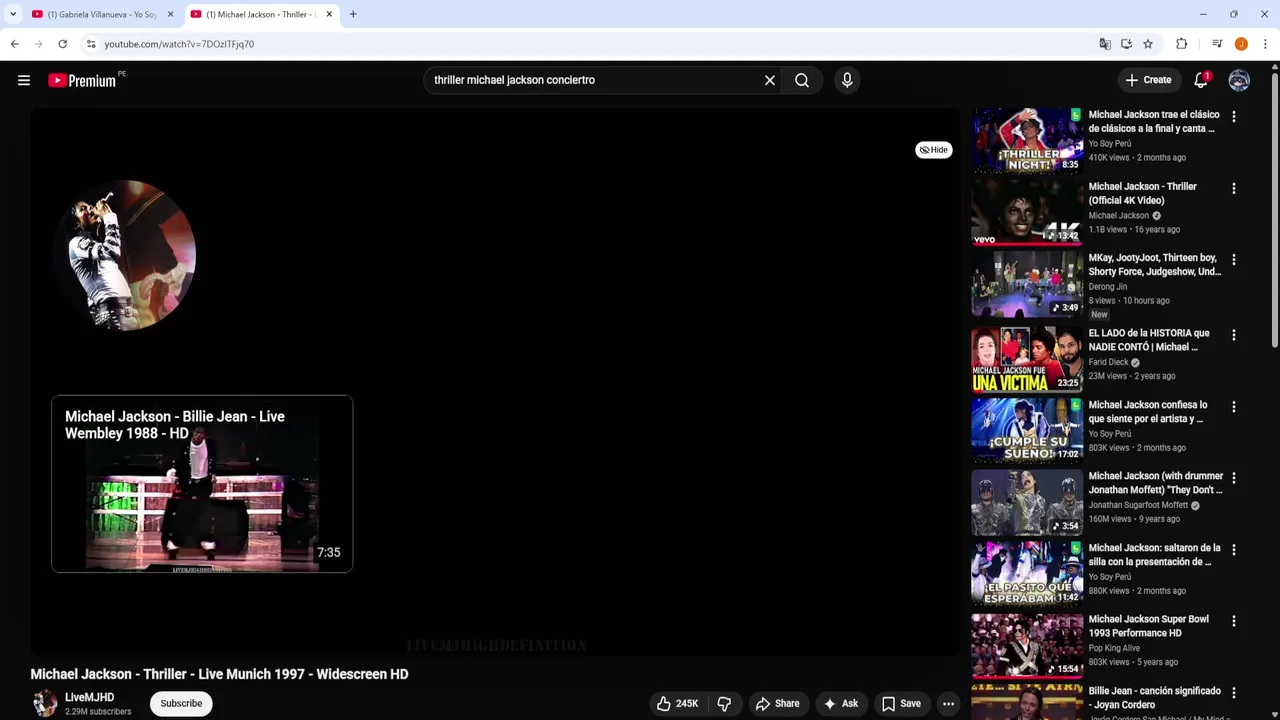Open the Create menu

1148,80
